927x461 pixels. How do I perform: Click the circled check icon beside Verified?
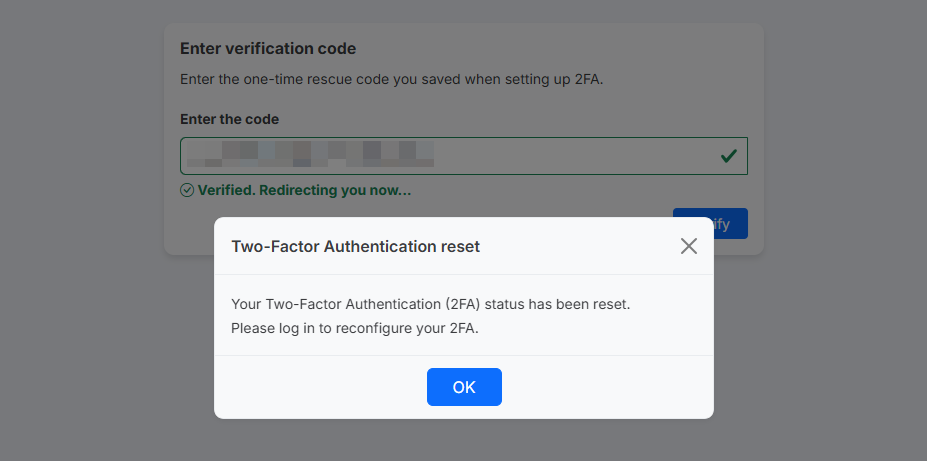pyautogui.click(x=187, y=190)
